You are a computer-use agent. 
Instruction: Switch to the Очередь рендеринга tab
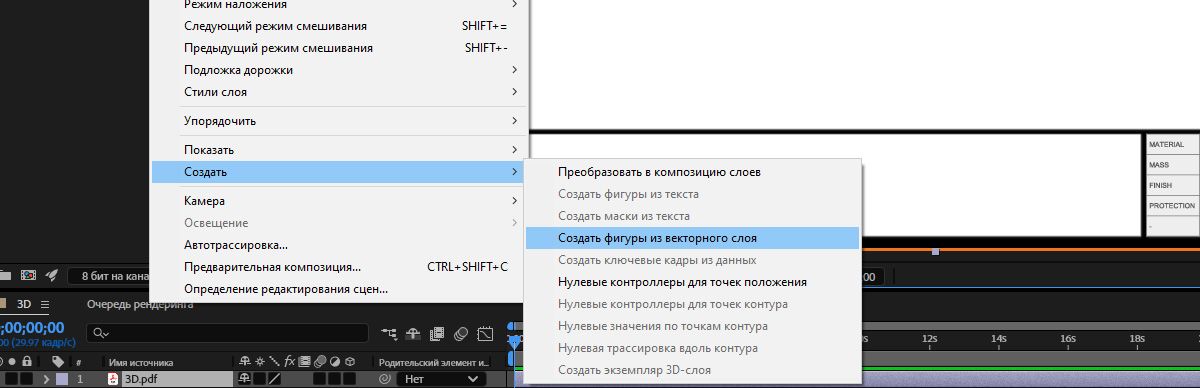coord(140,304)
